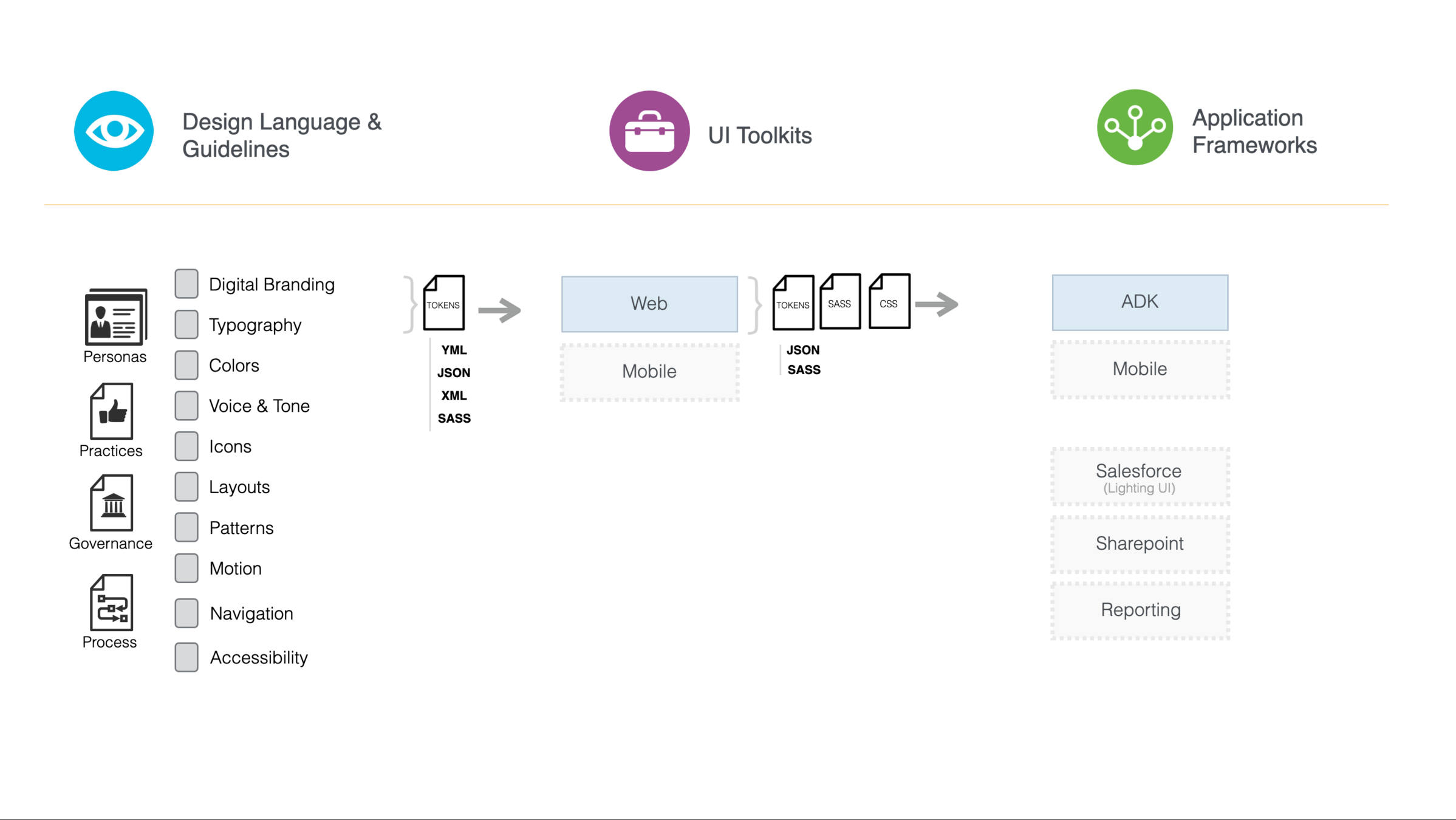Click the arrow after the CSS file
Viewport: 1456px width, 820px height.
click(x=937, y=304)
